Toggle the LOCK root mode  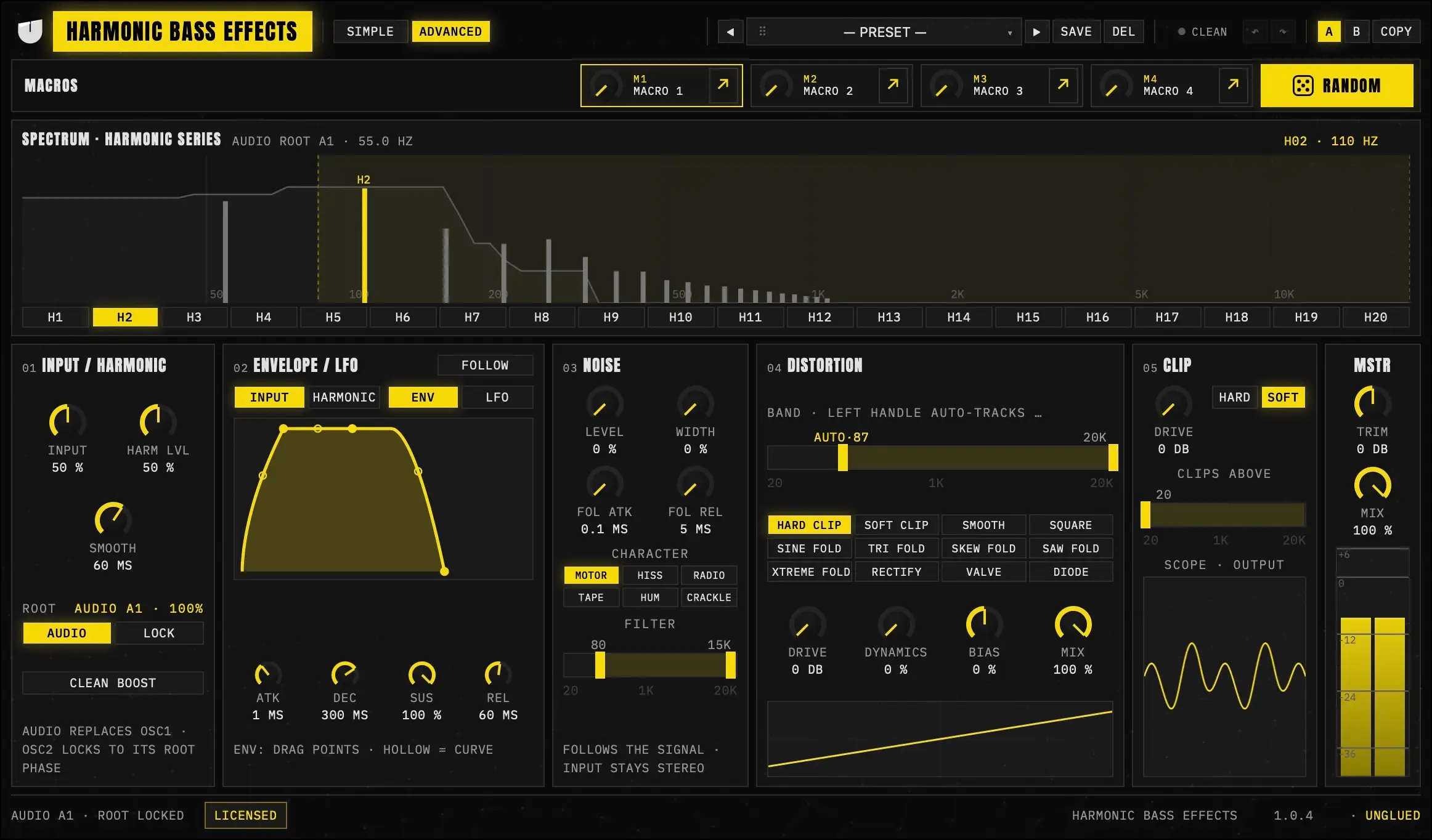coord(159,633)
